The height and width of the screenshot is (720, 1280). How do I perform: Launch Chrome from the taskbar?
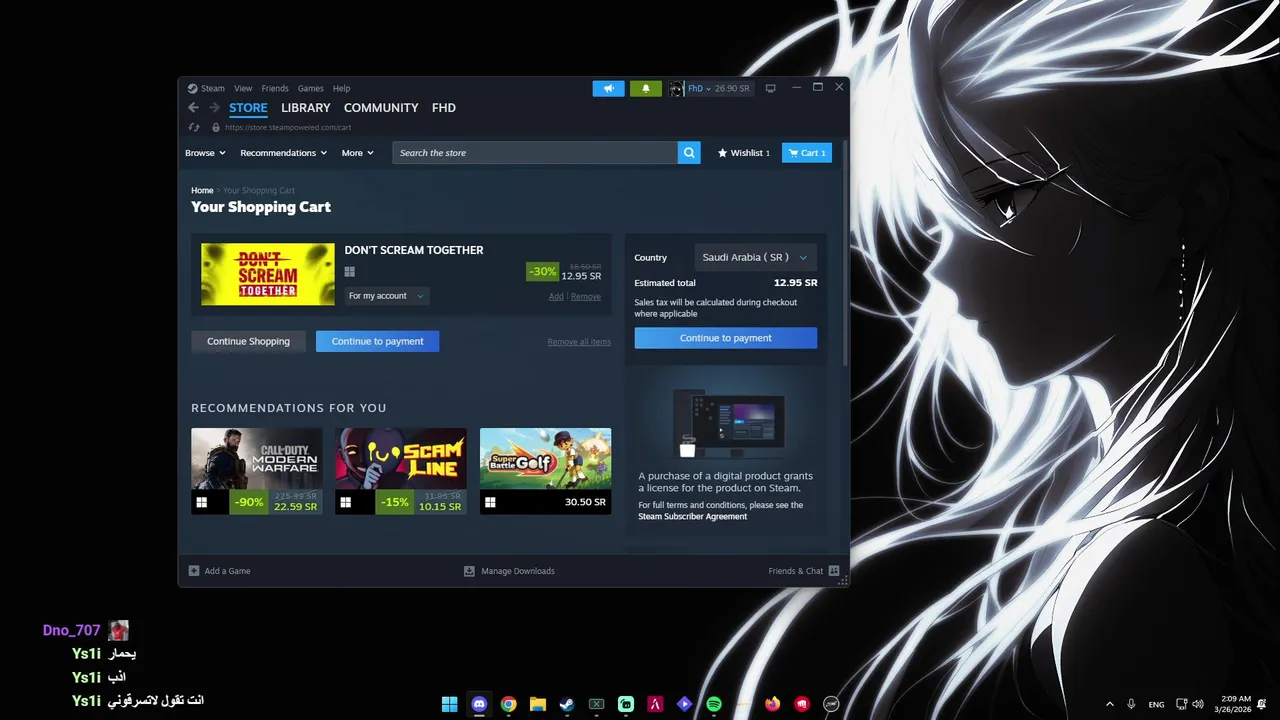click(508, 704)
